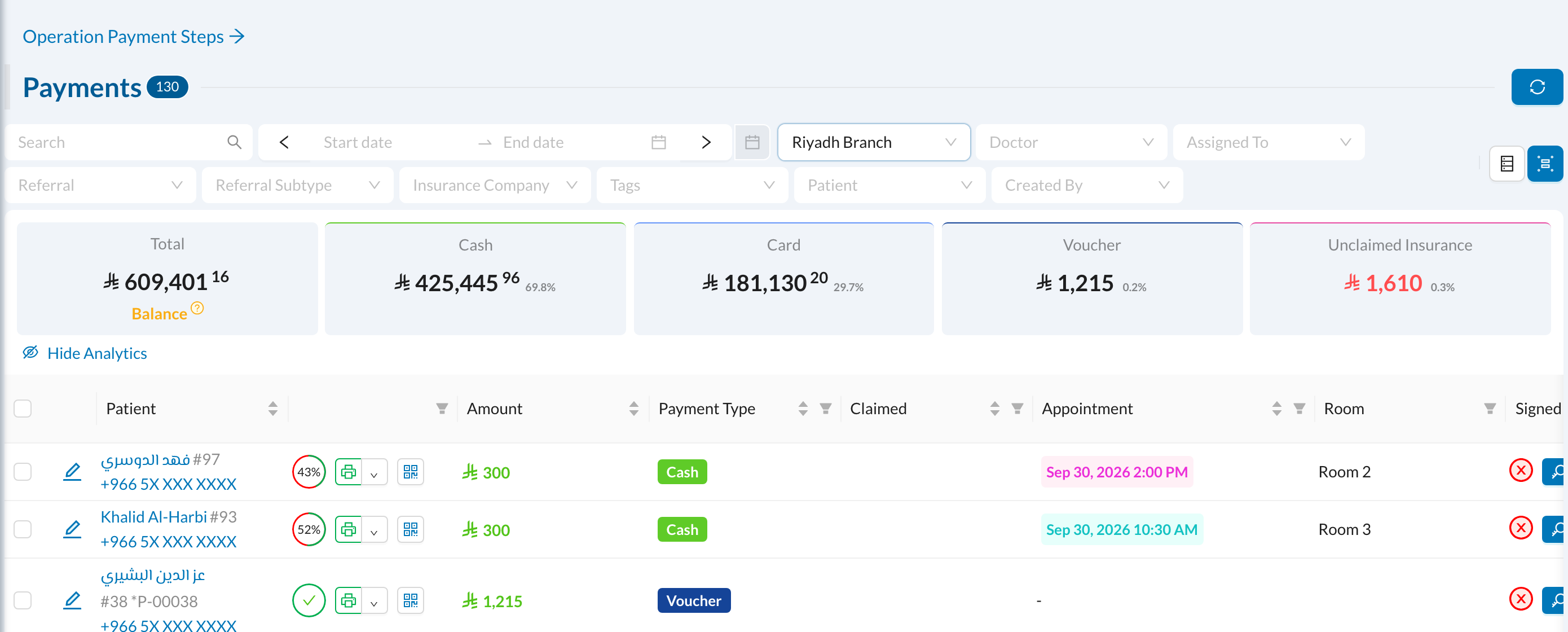Hide Analytics toggle

pos(85,353)
